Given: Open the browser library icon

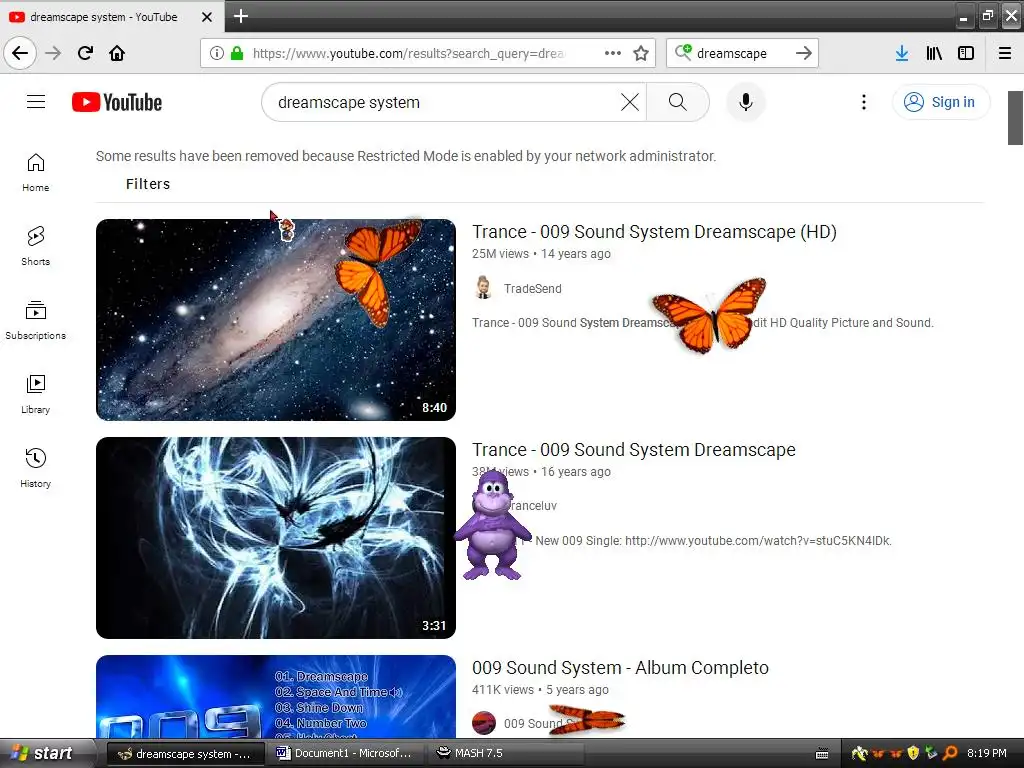Looking at the screenshot, I should [934, 53].
